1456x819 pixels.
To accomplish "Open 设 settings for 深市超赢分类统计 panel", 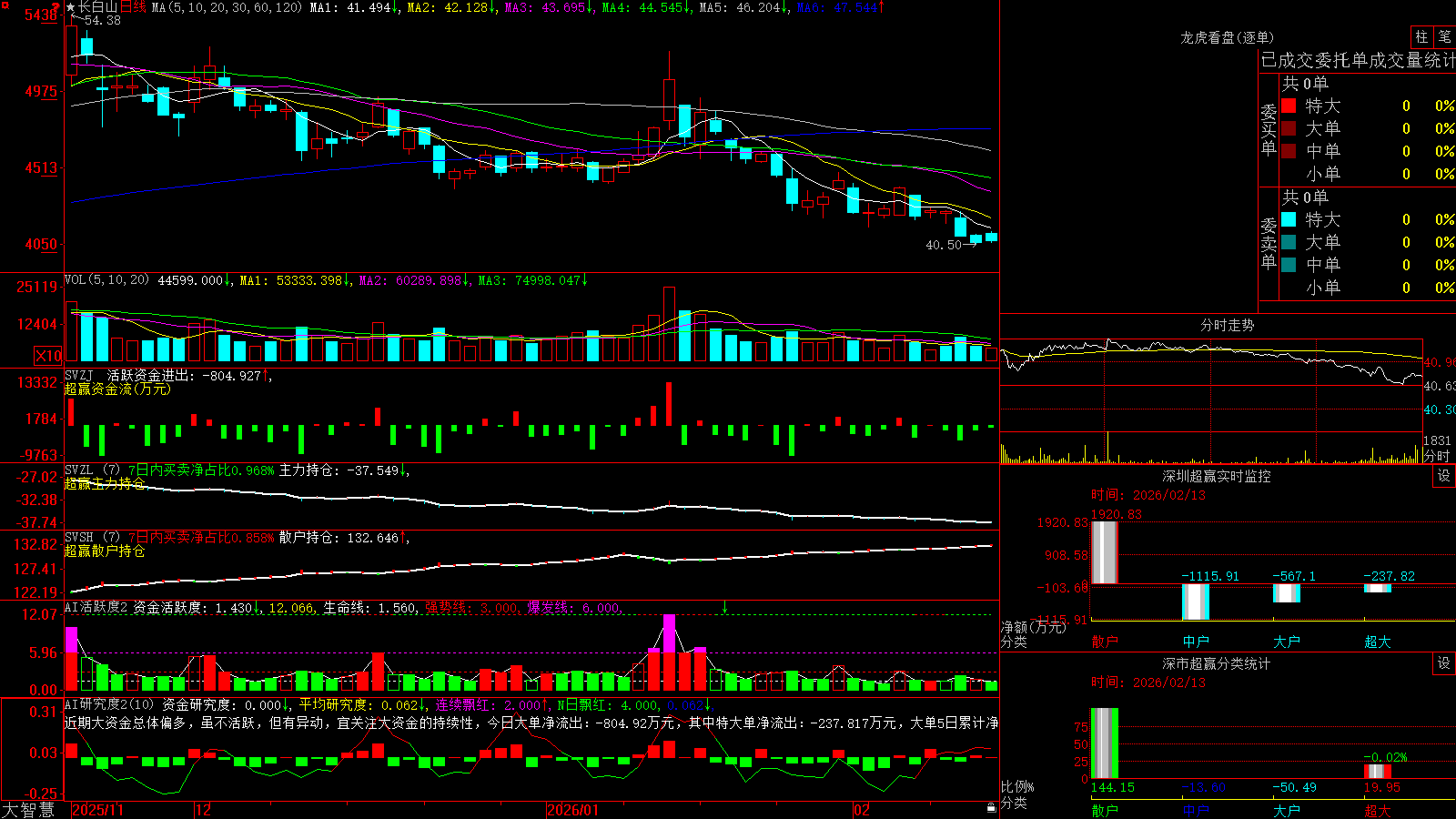I will [1444, 663].
